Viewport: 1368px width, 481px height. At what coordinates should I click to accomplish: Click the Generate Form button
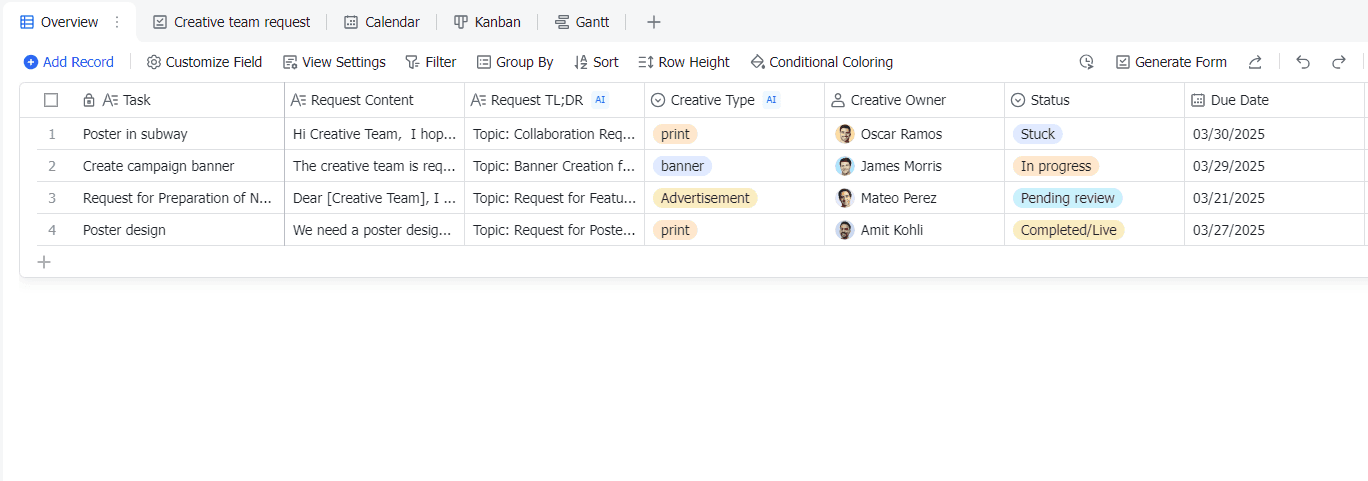click(x=1171, y=62)
